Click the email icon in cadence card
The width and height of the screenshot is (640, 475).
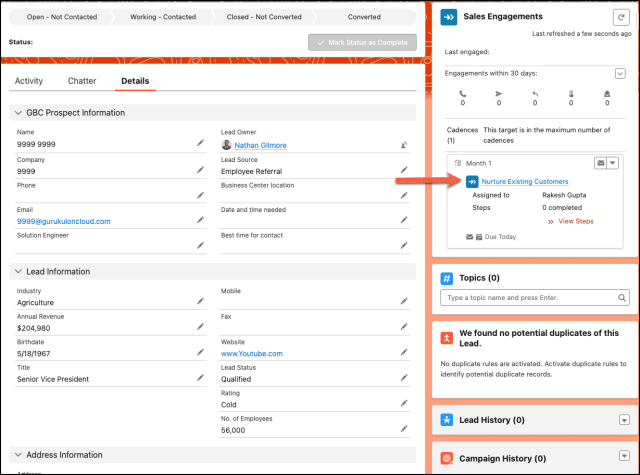(x=599, y=162)
